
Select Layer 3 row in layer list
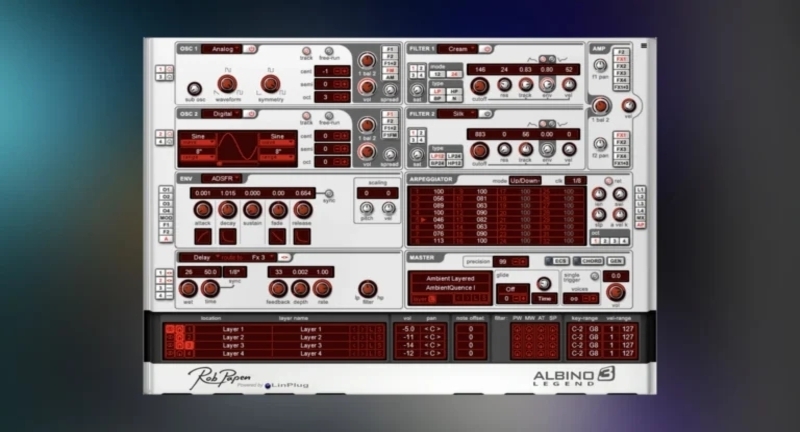273,345
